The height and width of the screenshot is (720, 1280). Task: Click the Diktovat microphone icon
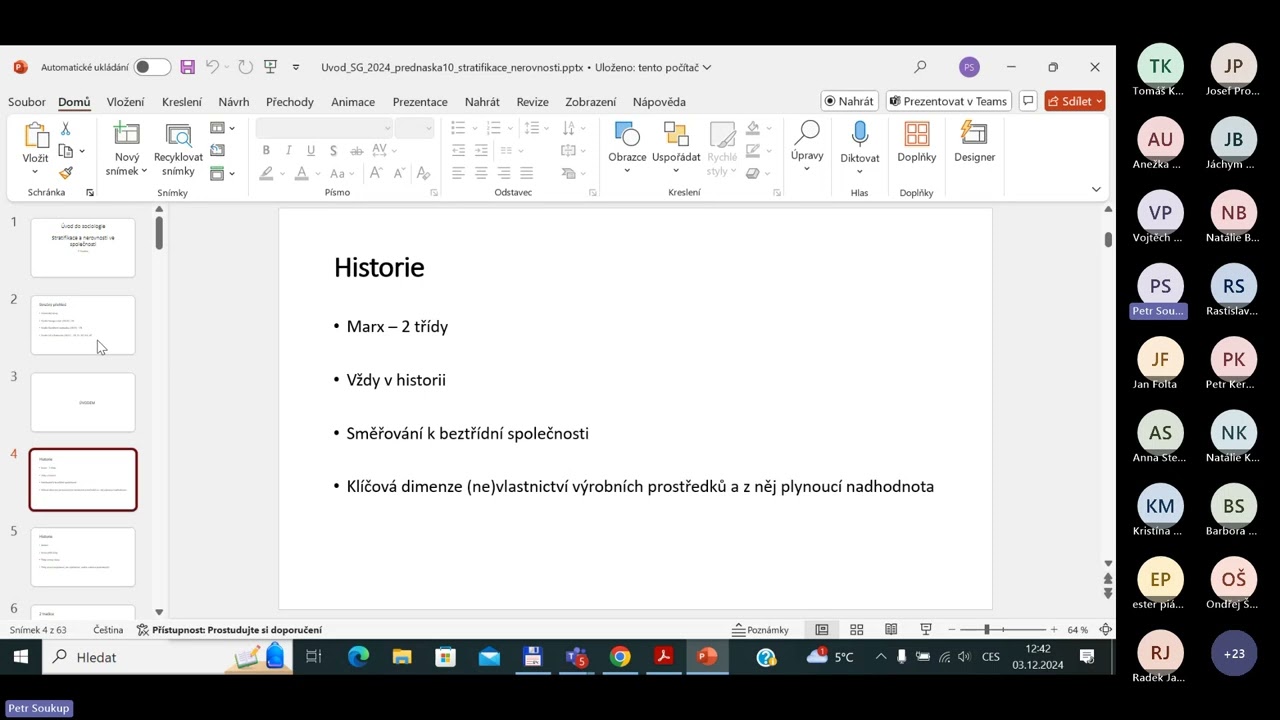click(859, 134)
